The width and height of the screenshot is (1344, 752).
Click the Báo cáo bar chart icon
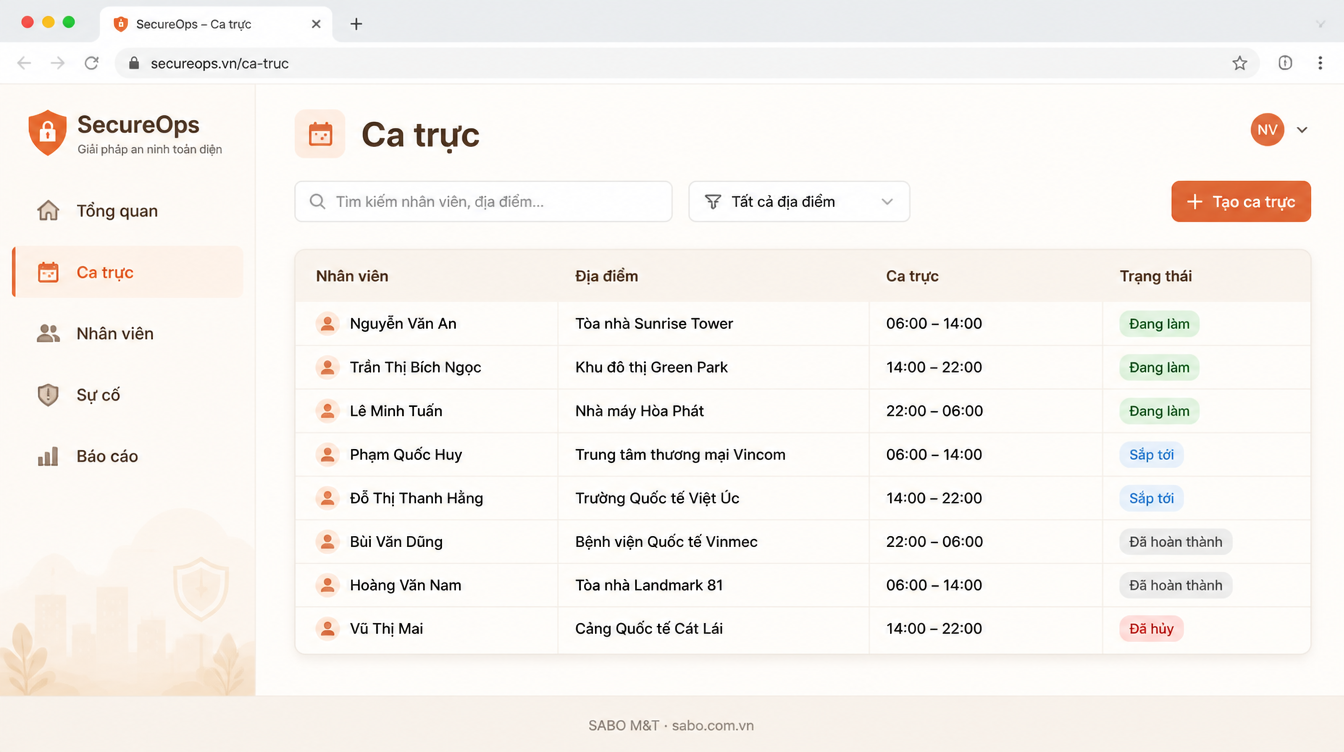48,456
